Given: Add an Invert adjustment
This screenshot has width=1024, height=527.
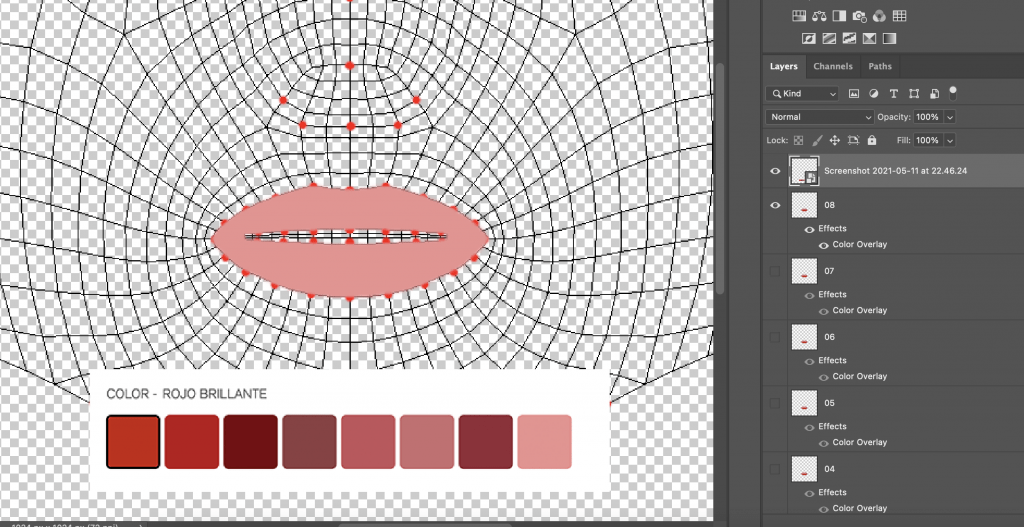Looking at the screenshot, I should (x=808, y=39).
